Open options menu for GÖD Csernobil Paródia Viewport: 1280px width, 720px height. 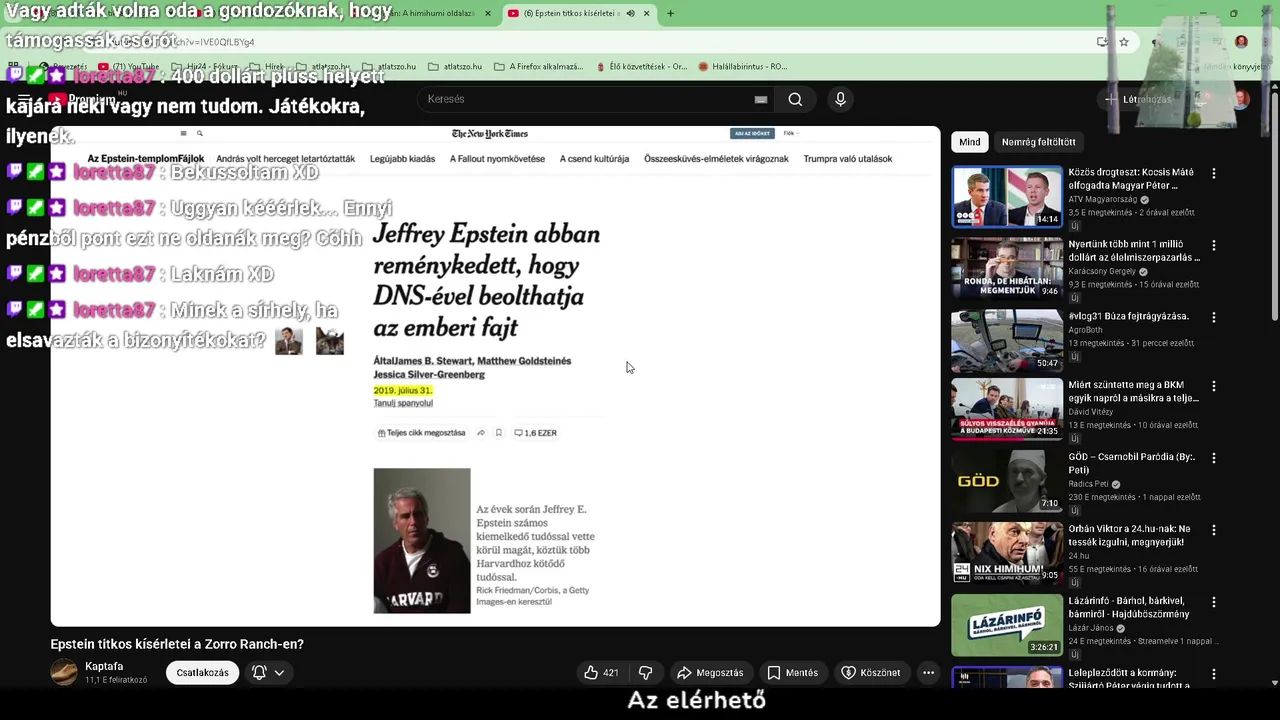[x=1214, y=458]
